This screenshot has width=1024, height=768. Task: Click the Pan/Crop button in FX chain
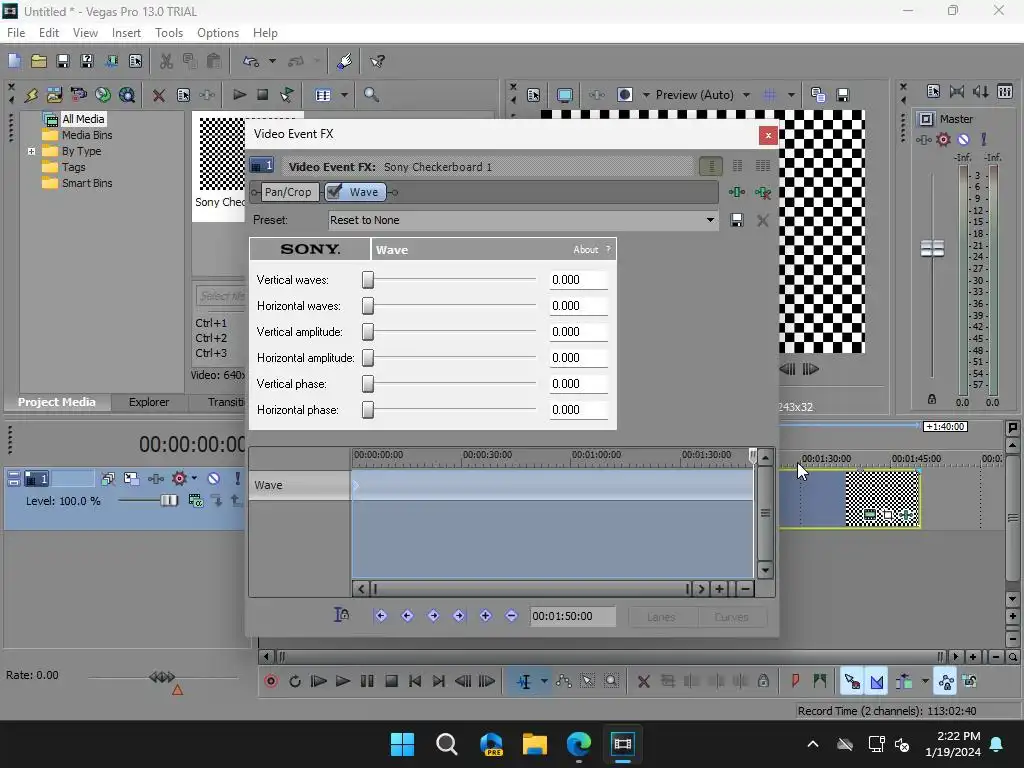(288, 192)
